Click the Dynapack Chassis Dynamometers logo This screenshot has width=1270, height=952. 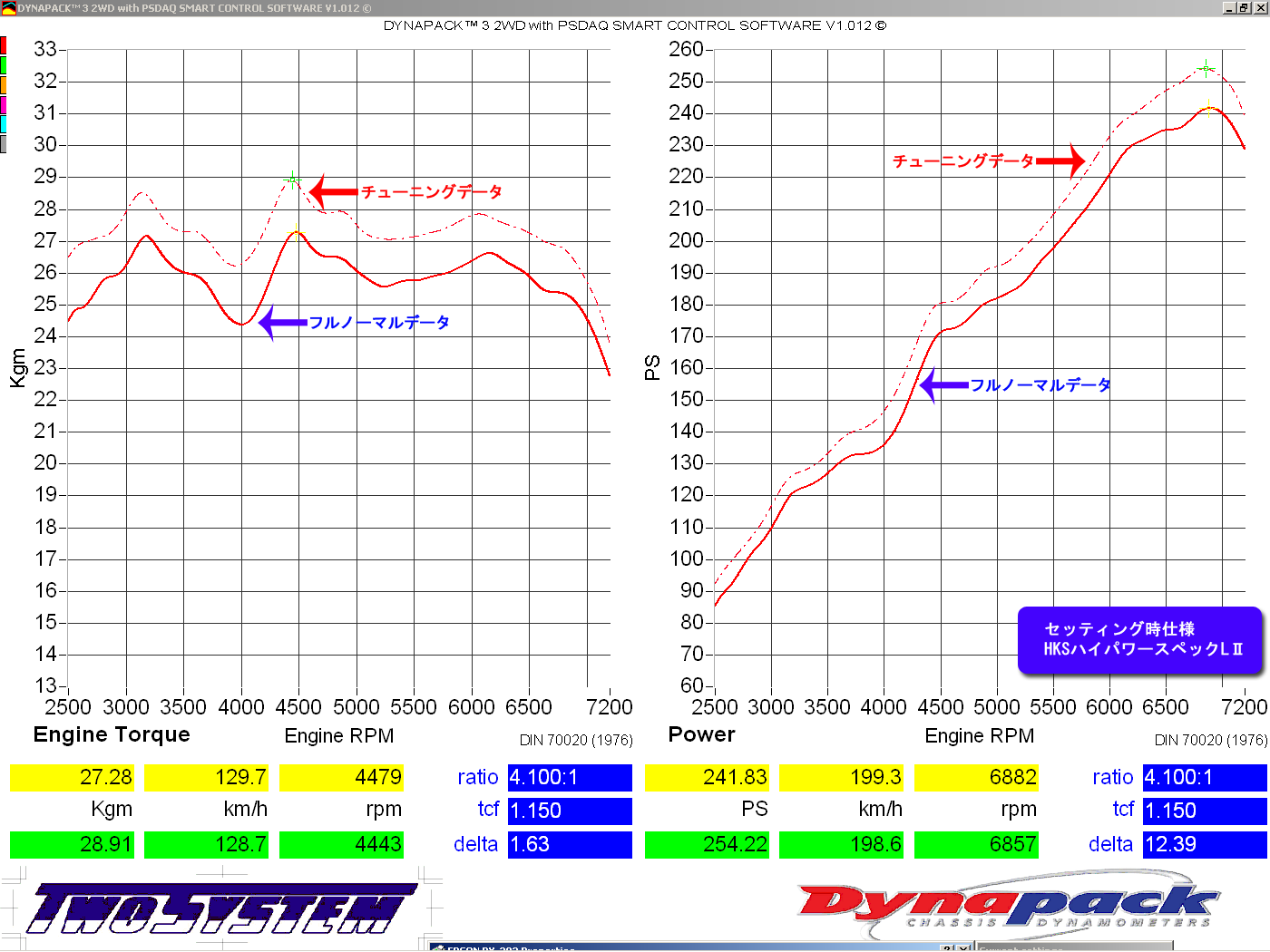(1007, 907)
